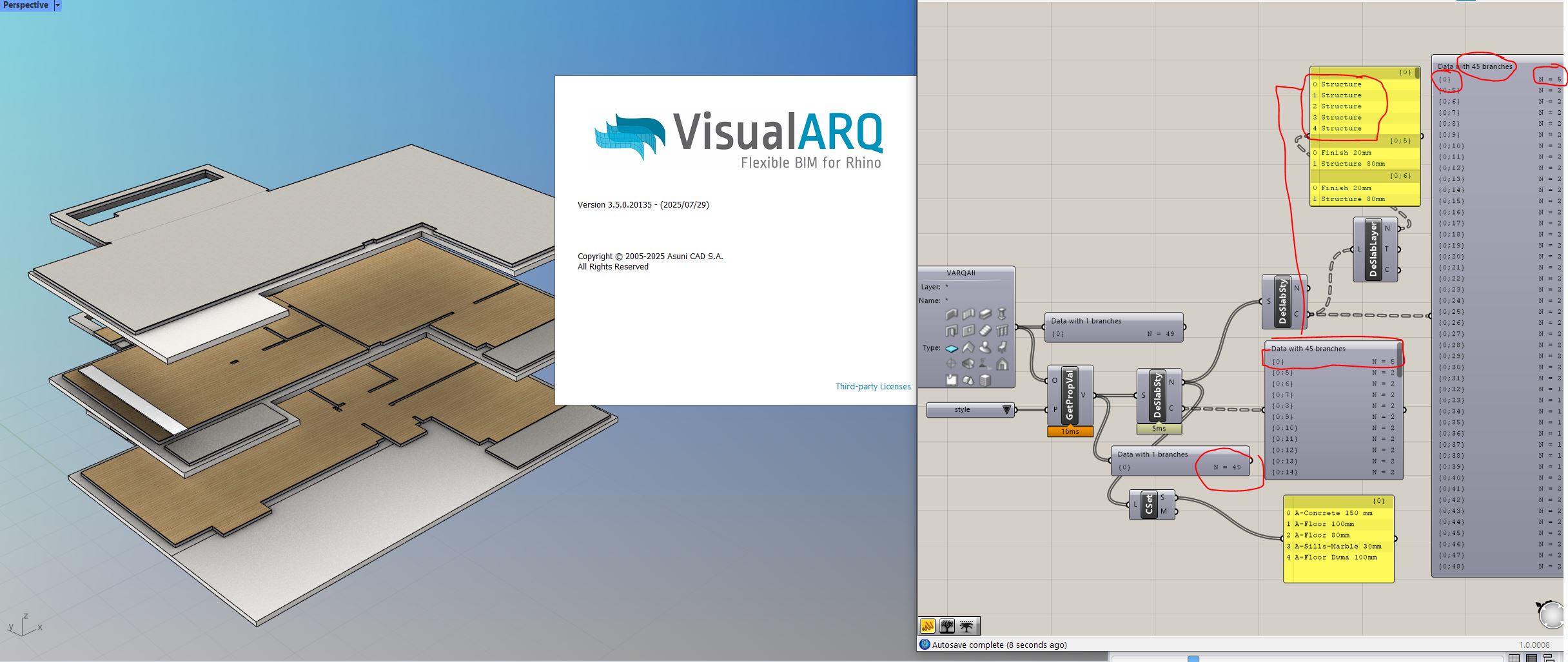1568x662 pixels.
Task: Click the O input grip of GetPropVal
Action: point(1047,380)
